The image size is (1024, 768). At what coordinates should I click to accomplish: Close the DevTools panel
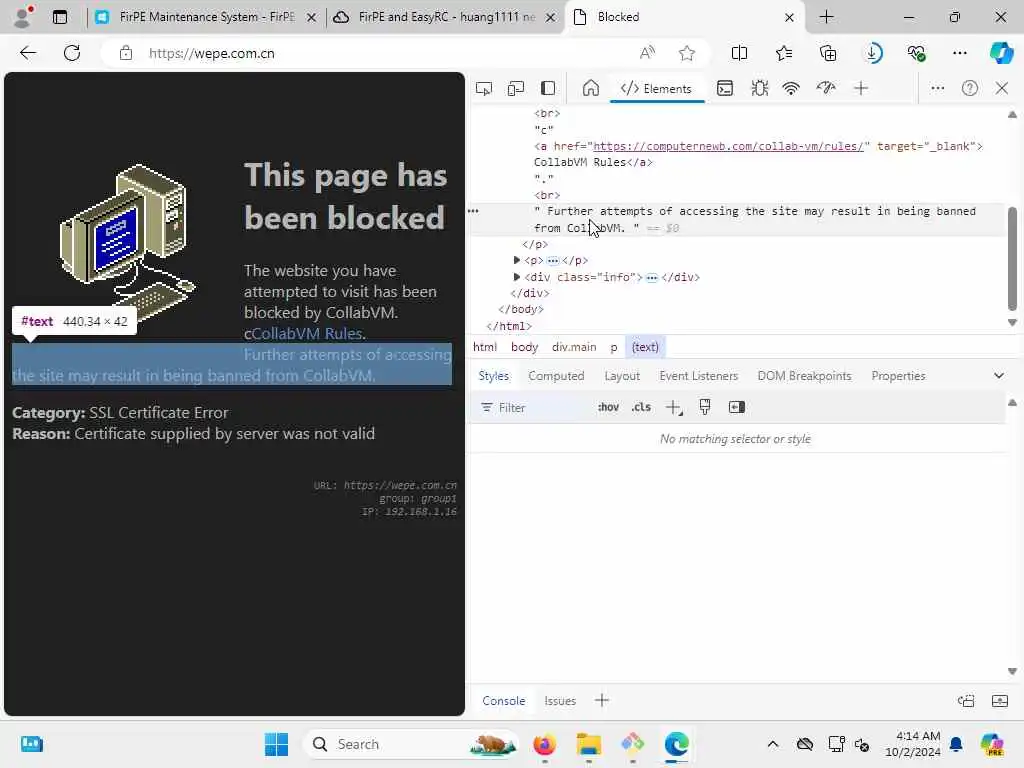point(1002,88)
